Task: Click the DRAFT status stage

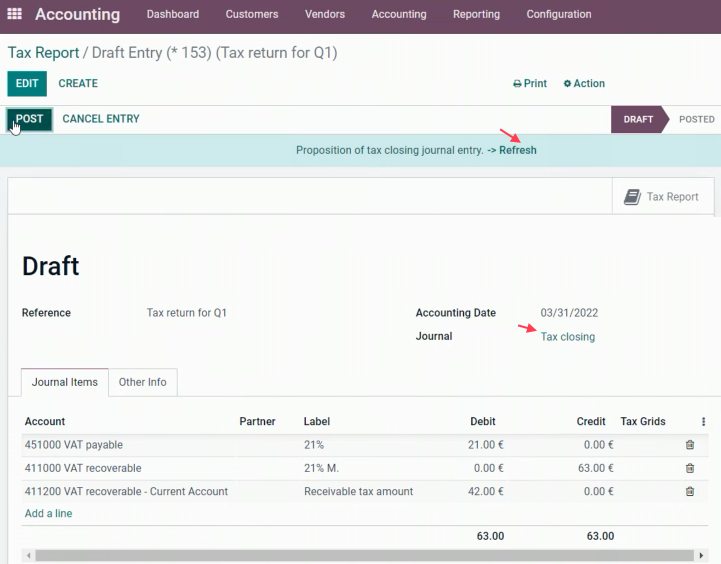Action: pos(638,119)
